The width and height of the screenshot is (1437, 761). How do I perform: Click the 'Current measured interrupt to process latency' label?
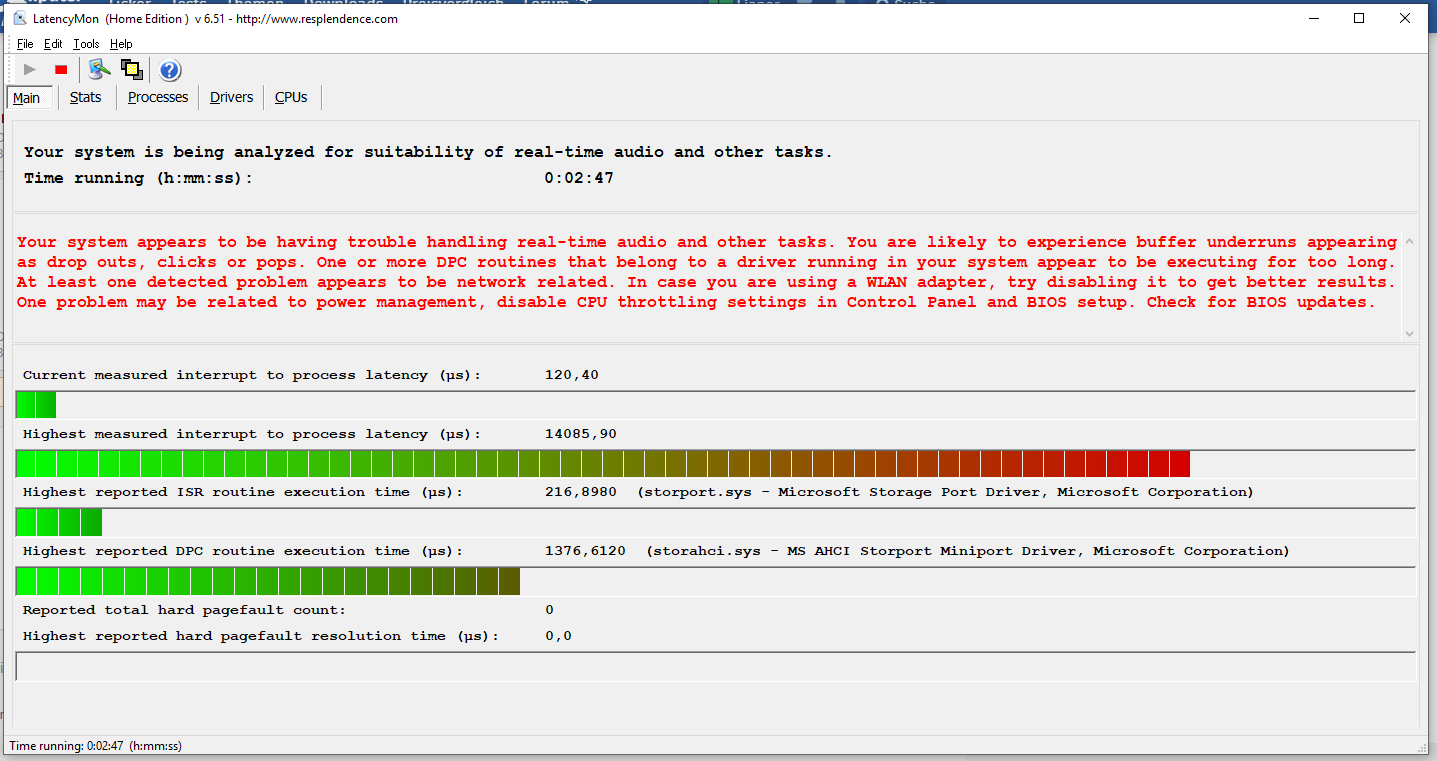pos(252,375)
